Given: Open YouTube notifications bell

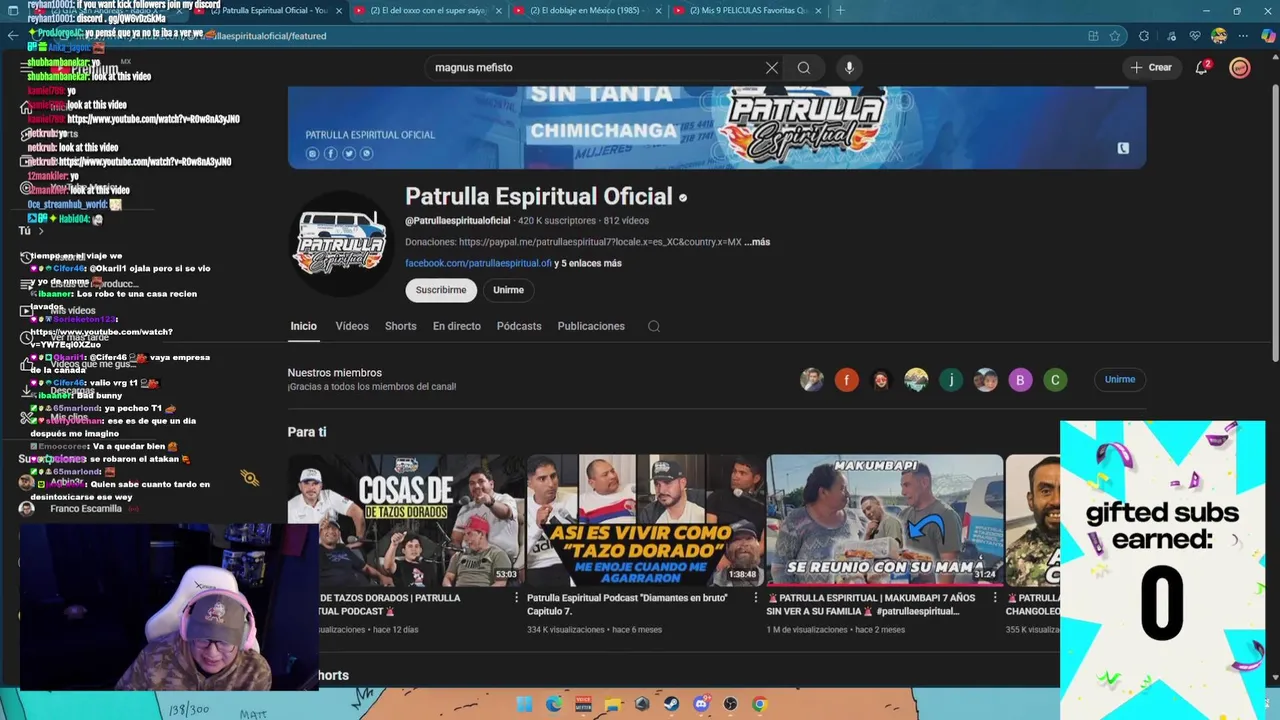Looking at the screenshot, I should pyautogui.click(x=1202, y=68).
